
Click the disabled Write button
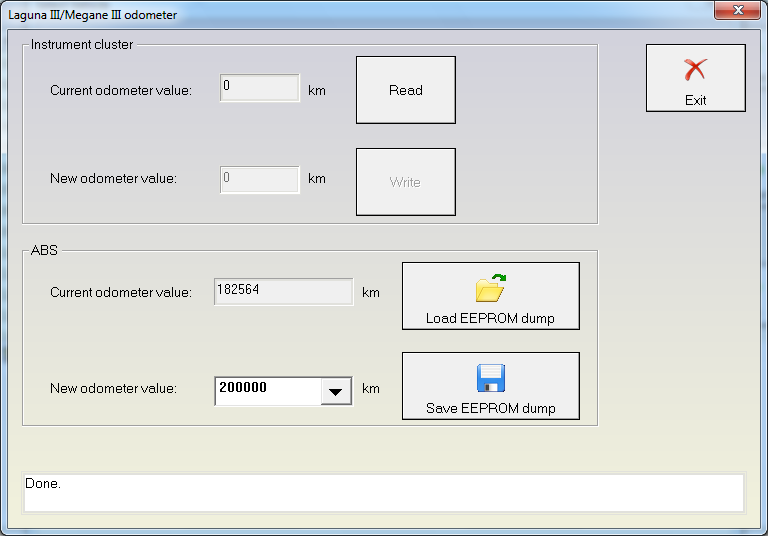(x=406, y=182)
